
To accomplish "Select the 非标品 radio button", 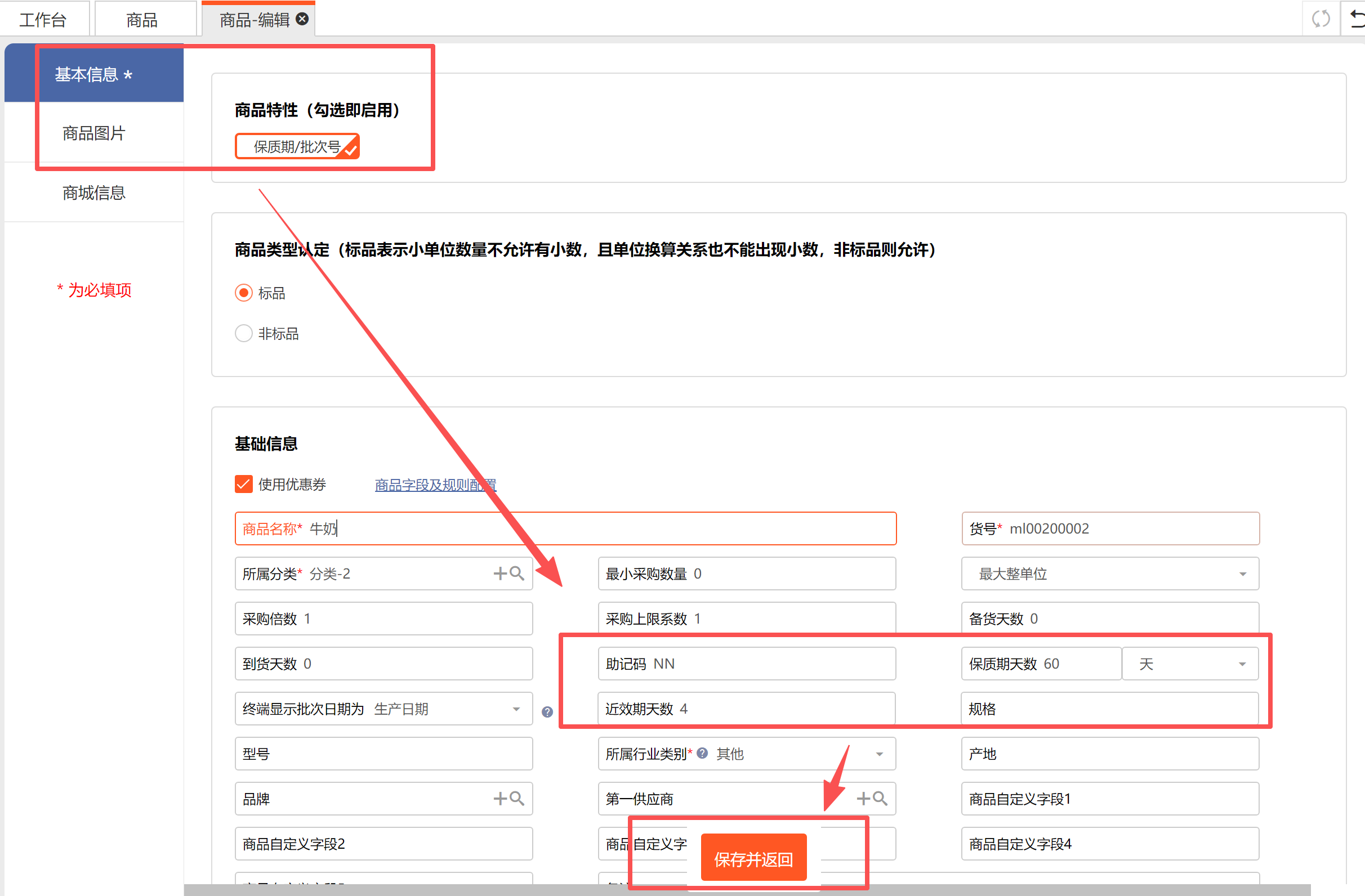I will 244,334.
